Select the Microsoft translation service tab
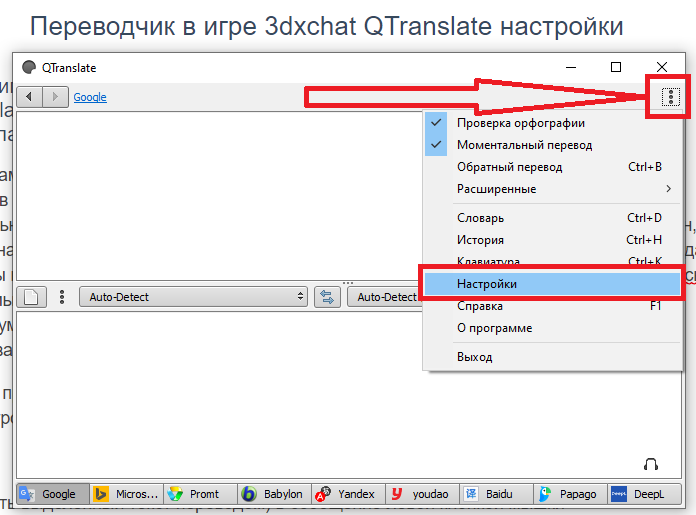 (127, 494)
